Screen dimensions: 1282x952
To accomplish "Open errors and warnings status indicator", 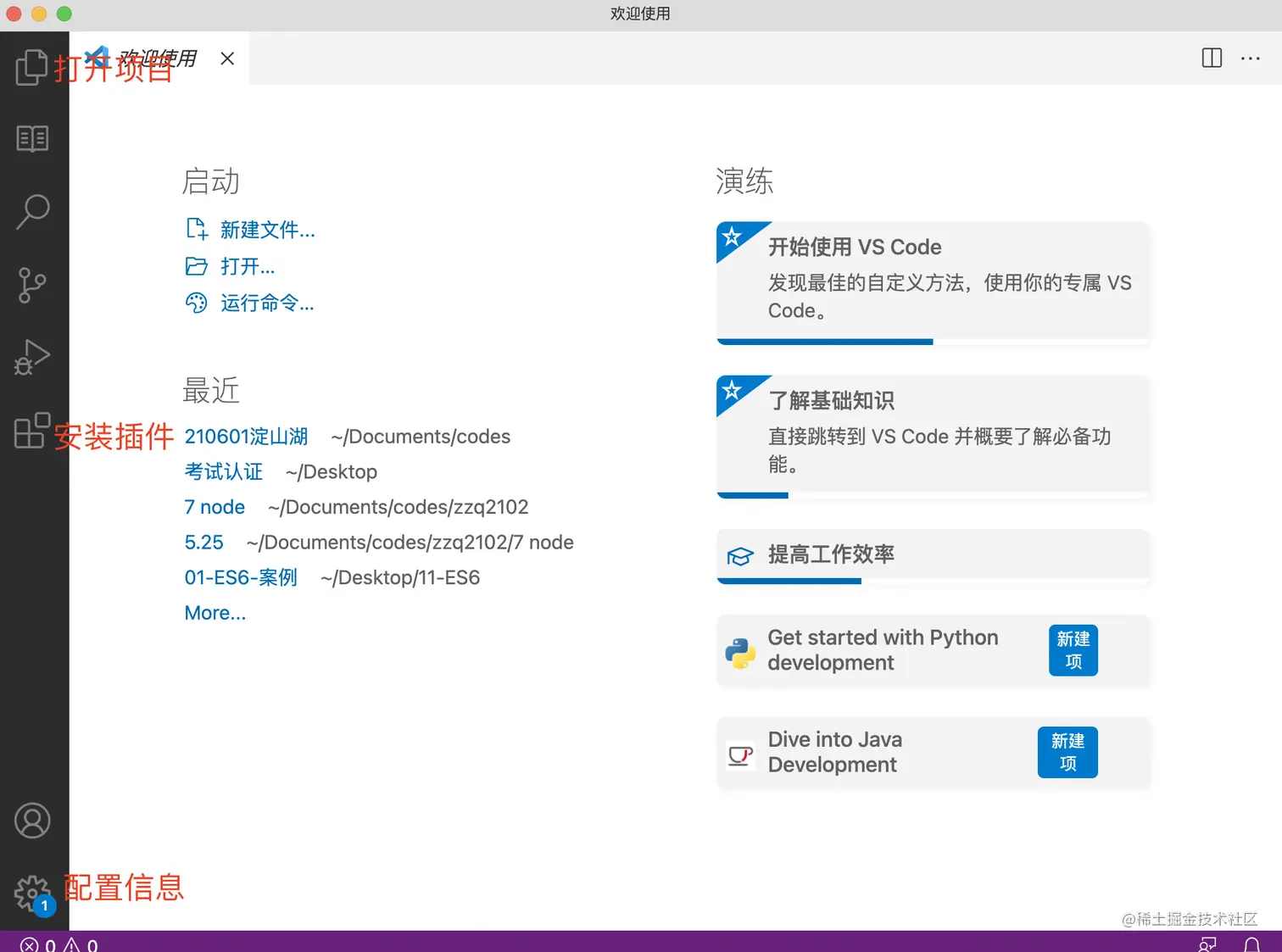I will click(59, 944).
